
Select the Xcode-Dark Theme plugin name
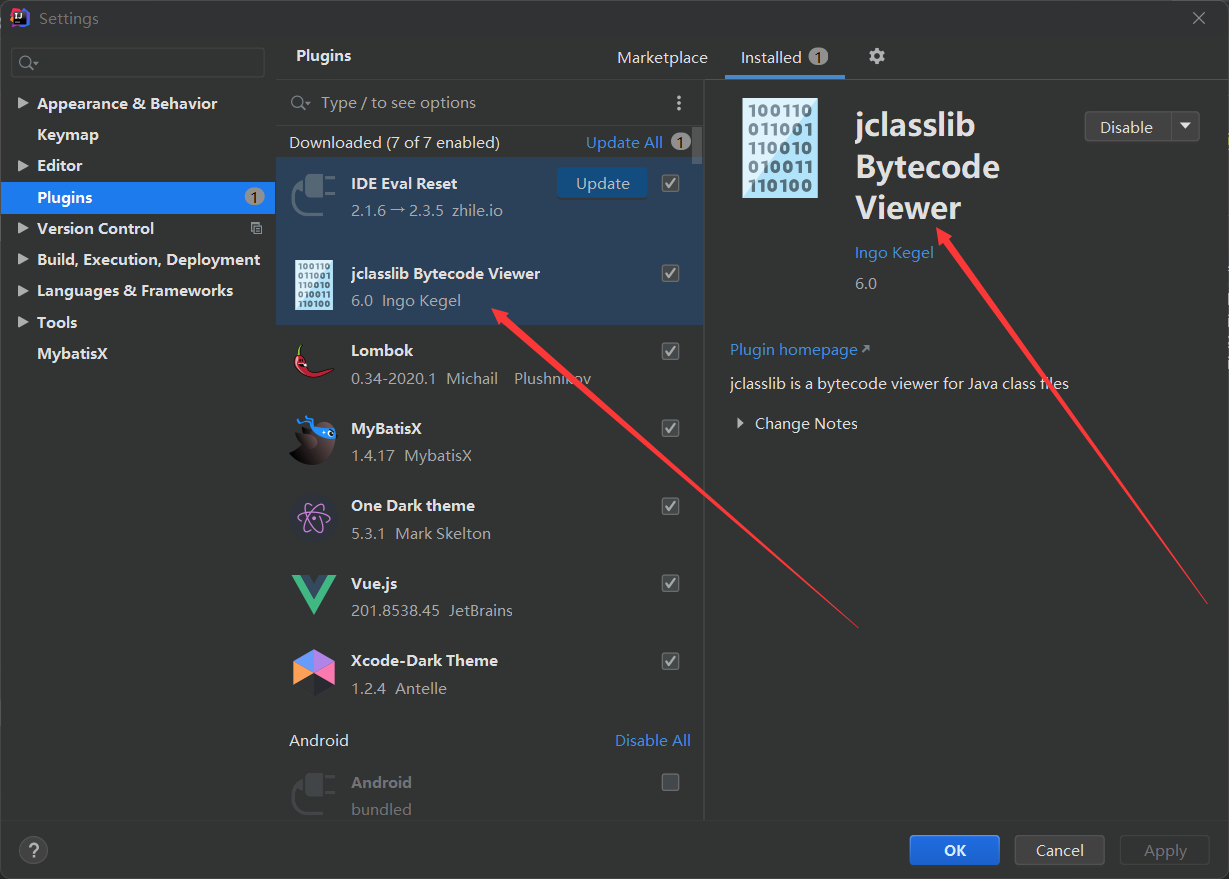pos(424,660)
